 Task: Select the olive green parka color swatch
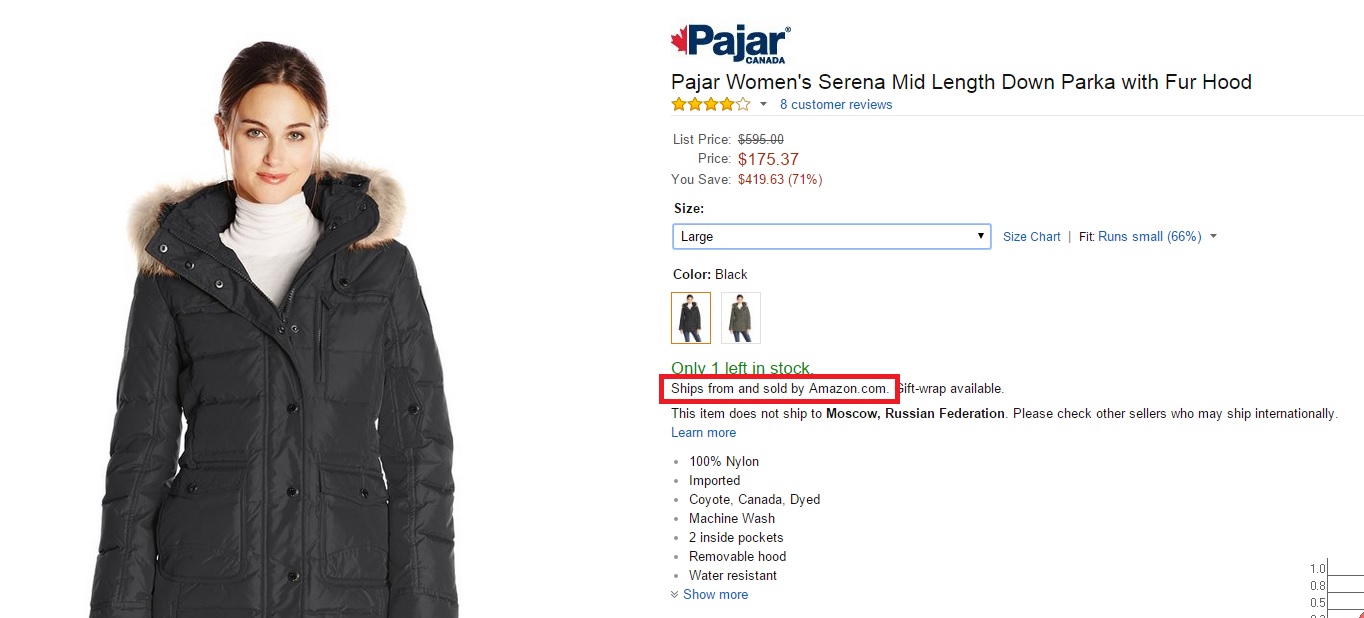pos(741,318)
